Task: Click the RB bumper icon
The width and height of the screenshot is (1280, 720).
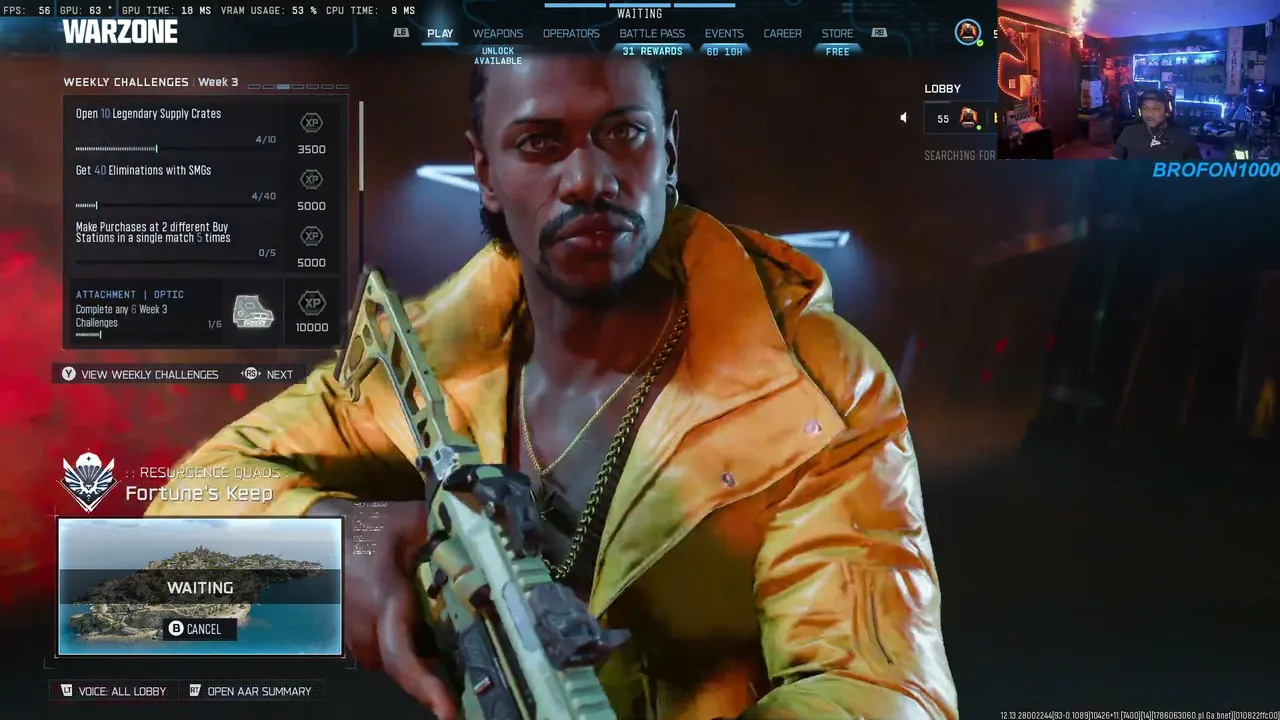Action: point(879,33)
